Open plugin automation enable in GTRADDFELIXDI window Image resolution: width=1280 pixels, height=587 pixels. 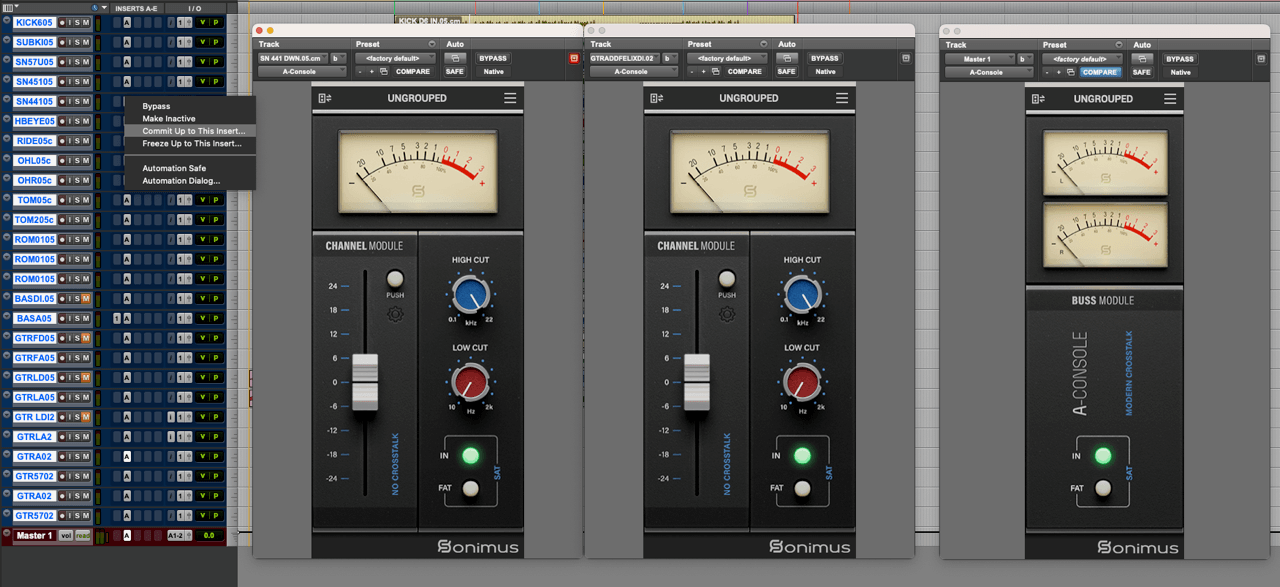coord(786,58)
